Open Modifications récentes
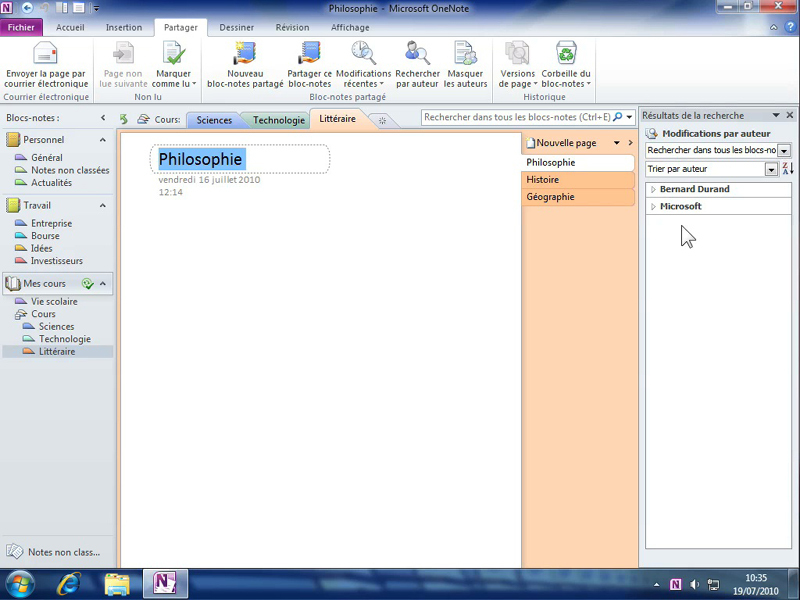The width and height of the screenshot is (800, 600). pos(363,65)
